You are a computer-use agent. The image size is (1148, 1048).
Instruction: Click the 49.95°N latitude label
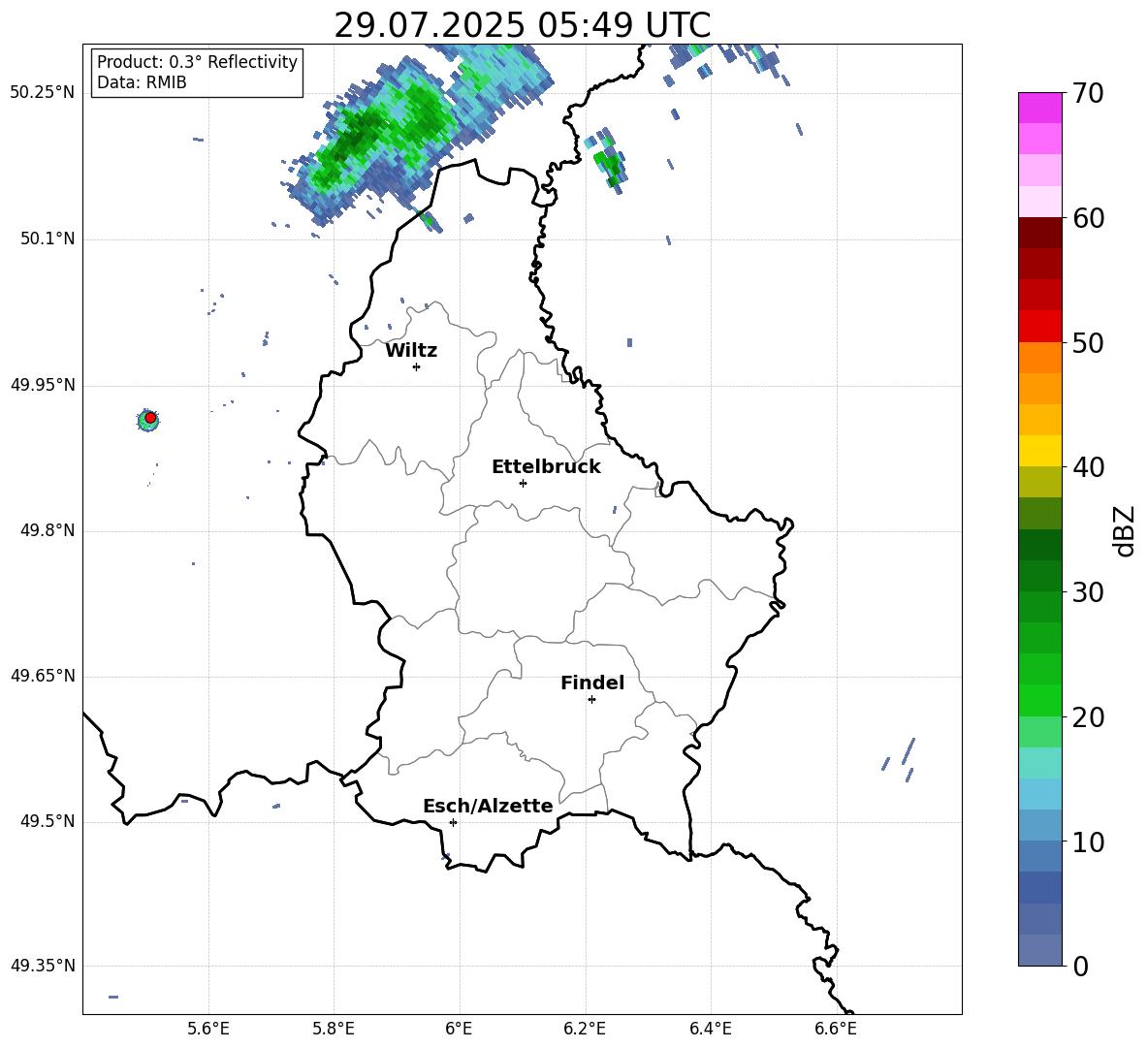coord(43,384)
